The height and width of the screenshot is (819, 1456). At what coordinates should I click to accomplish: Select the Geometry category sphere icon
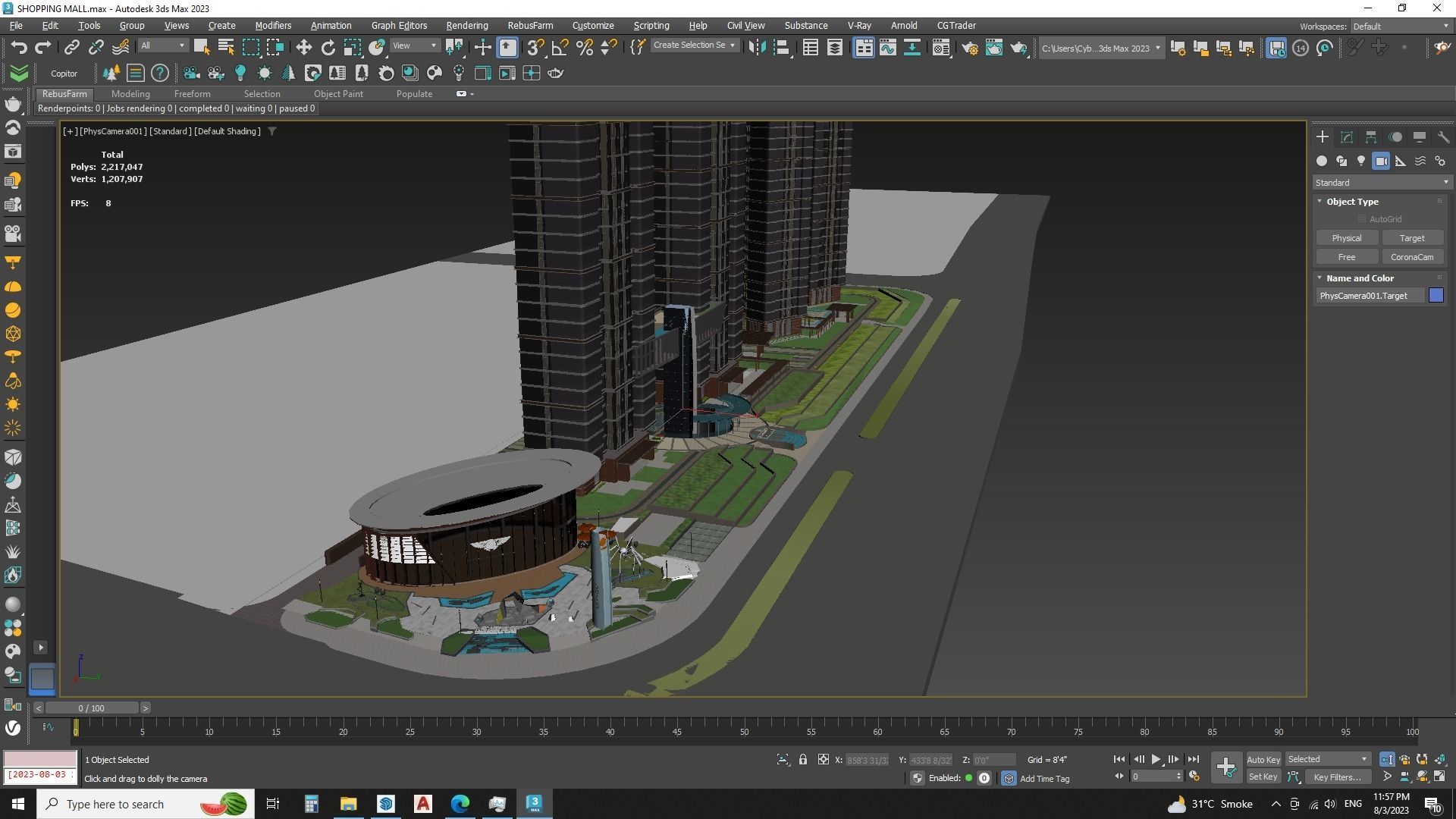pyautogui.click(x=1322, y=161)
